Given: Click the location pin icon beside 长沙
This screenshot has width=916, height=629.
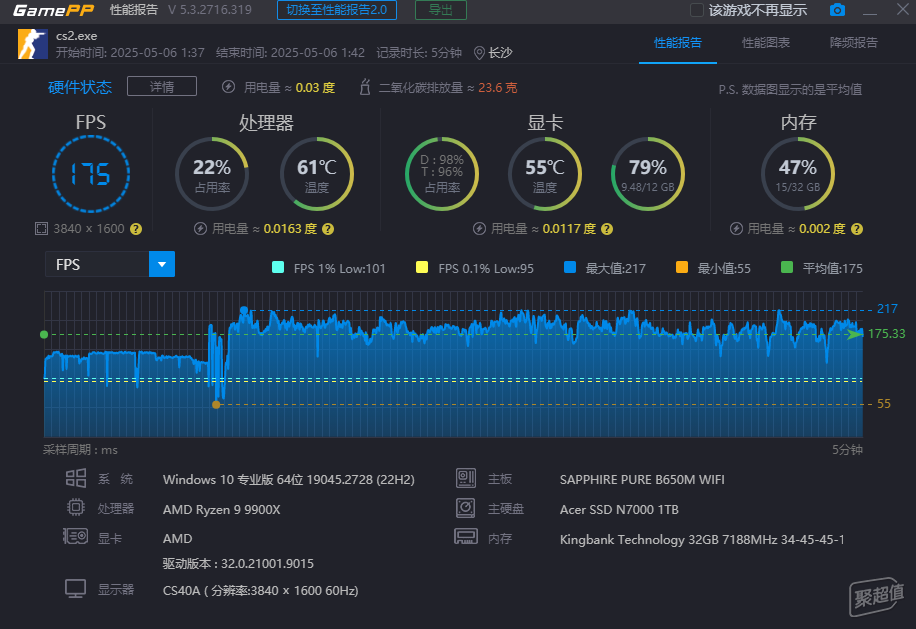Looking at the screenshot, I should 479,53.
